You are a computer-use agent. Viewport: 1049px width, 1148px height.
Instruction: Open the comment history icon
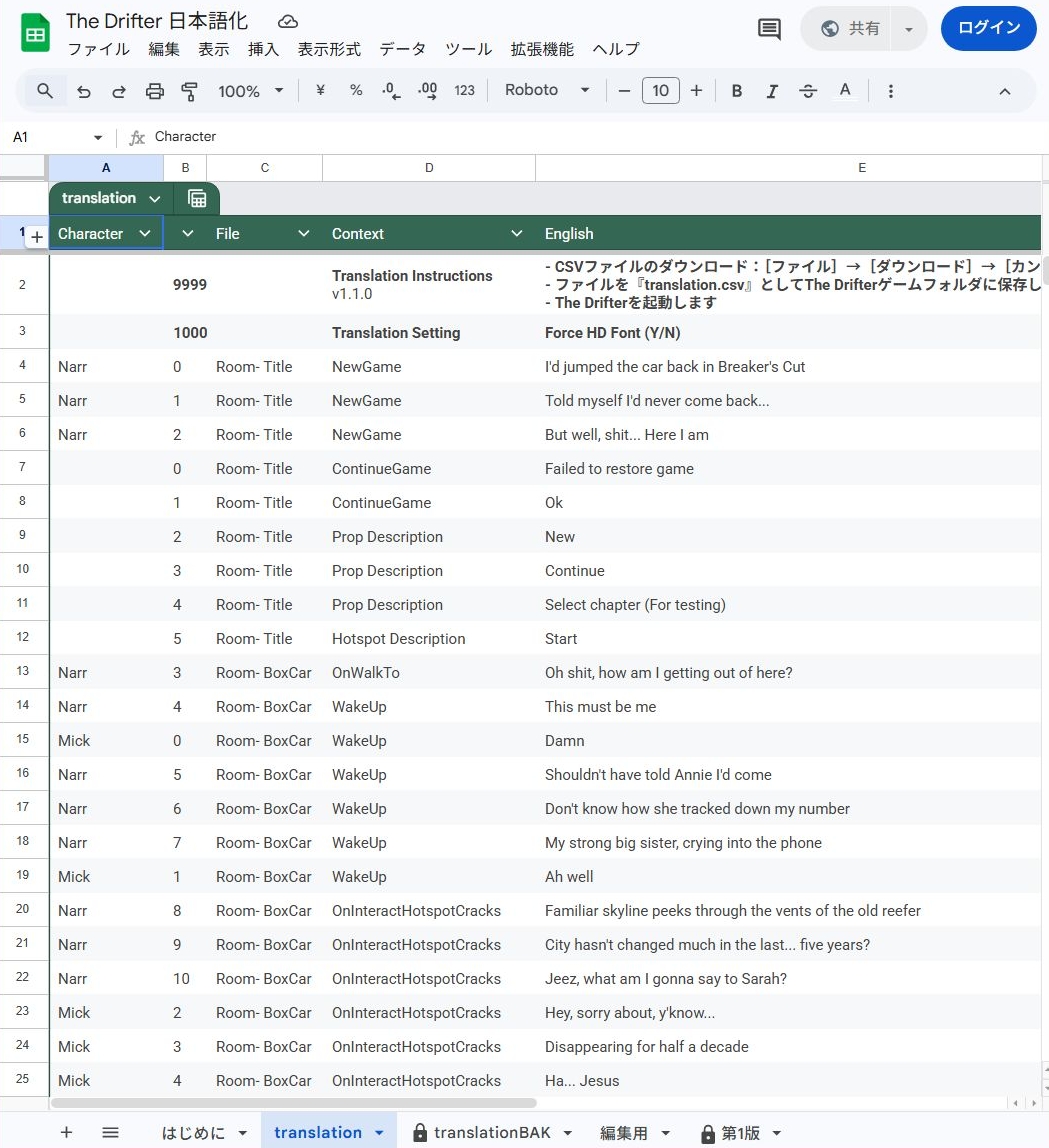pyautogui.click(x=769, y=29)
